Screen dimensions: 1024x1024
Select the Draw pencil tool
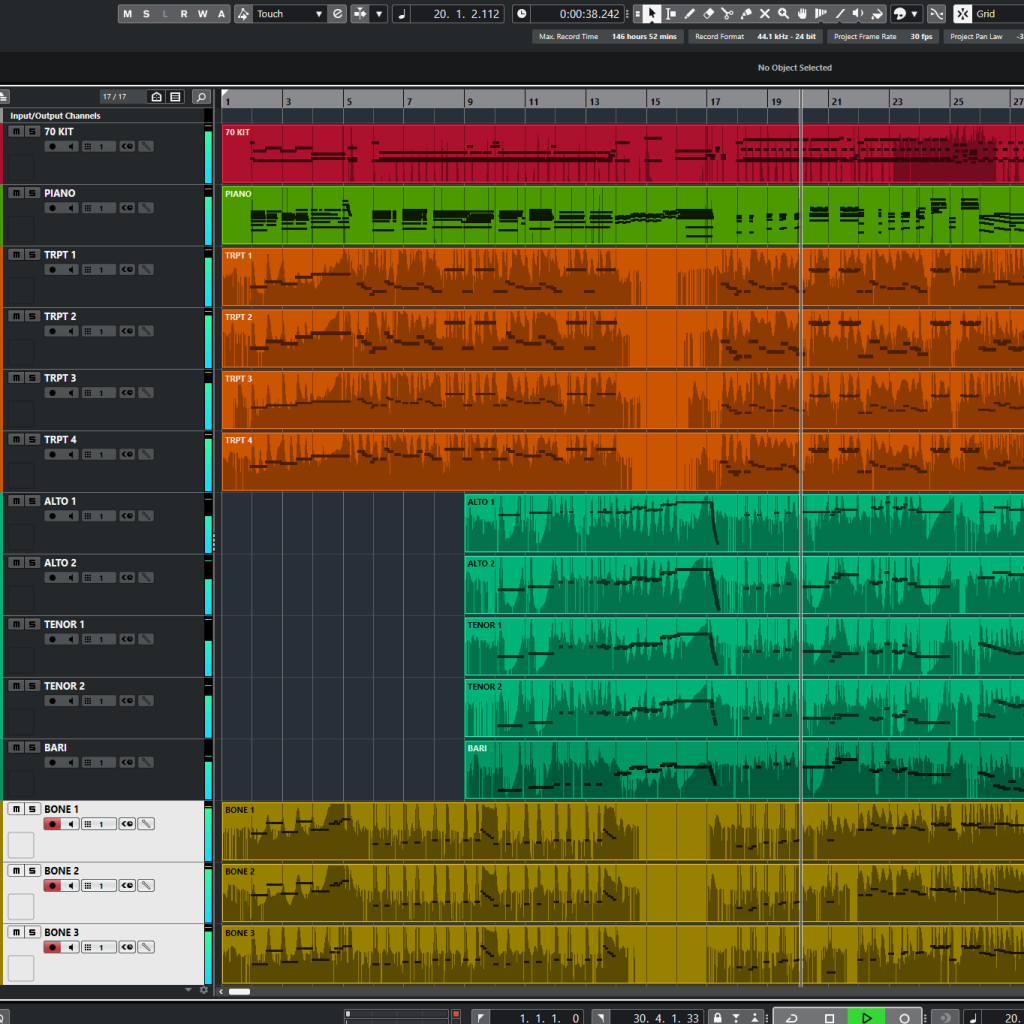click(690, 13)
